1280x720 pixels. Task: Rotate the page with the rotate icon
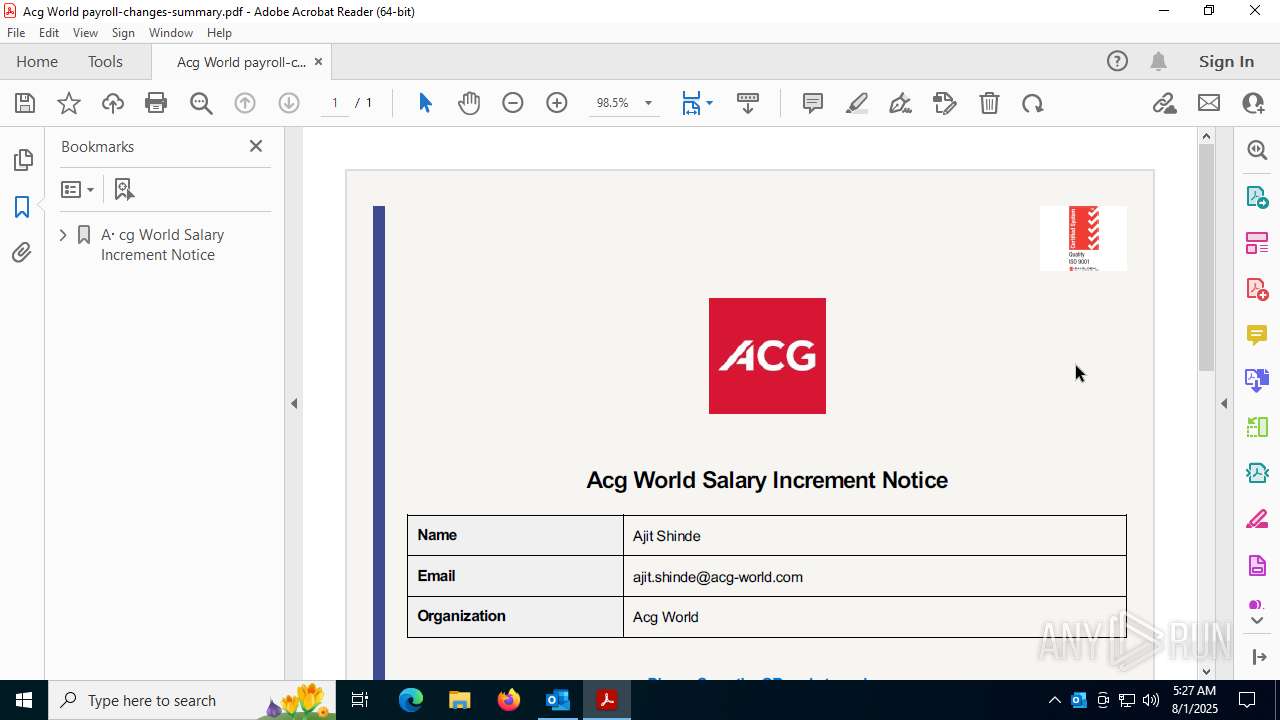1033,103
